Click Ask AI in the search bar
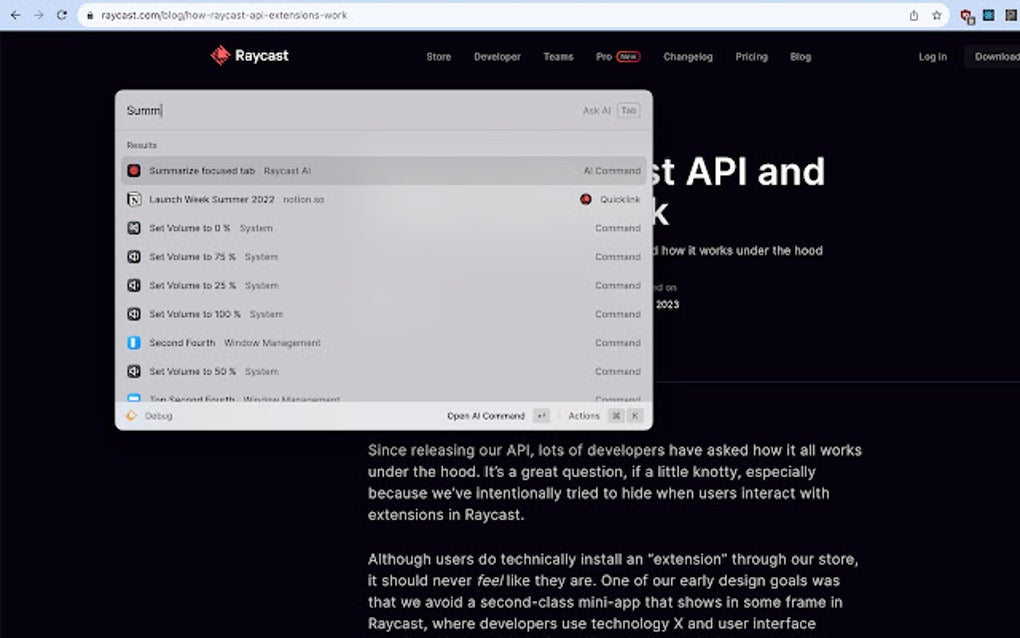 [597, 111]
